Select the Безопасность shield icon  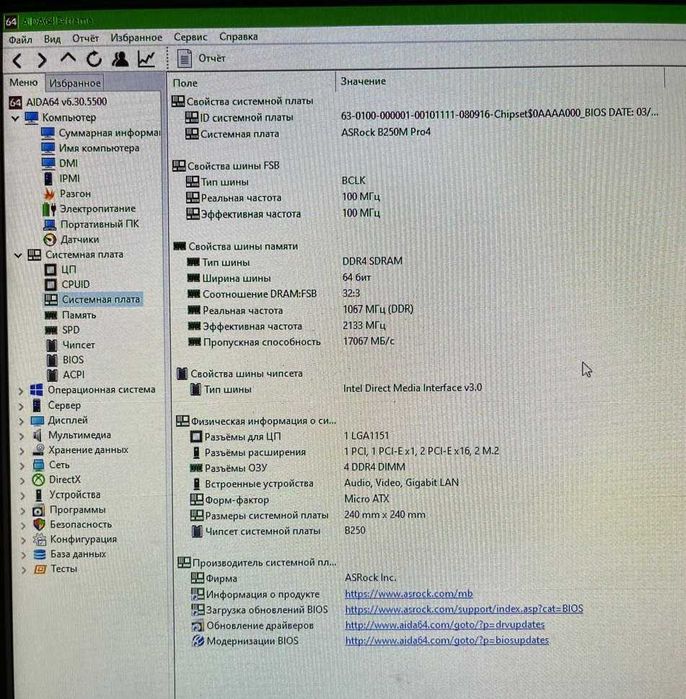tap(39, 525)
